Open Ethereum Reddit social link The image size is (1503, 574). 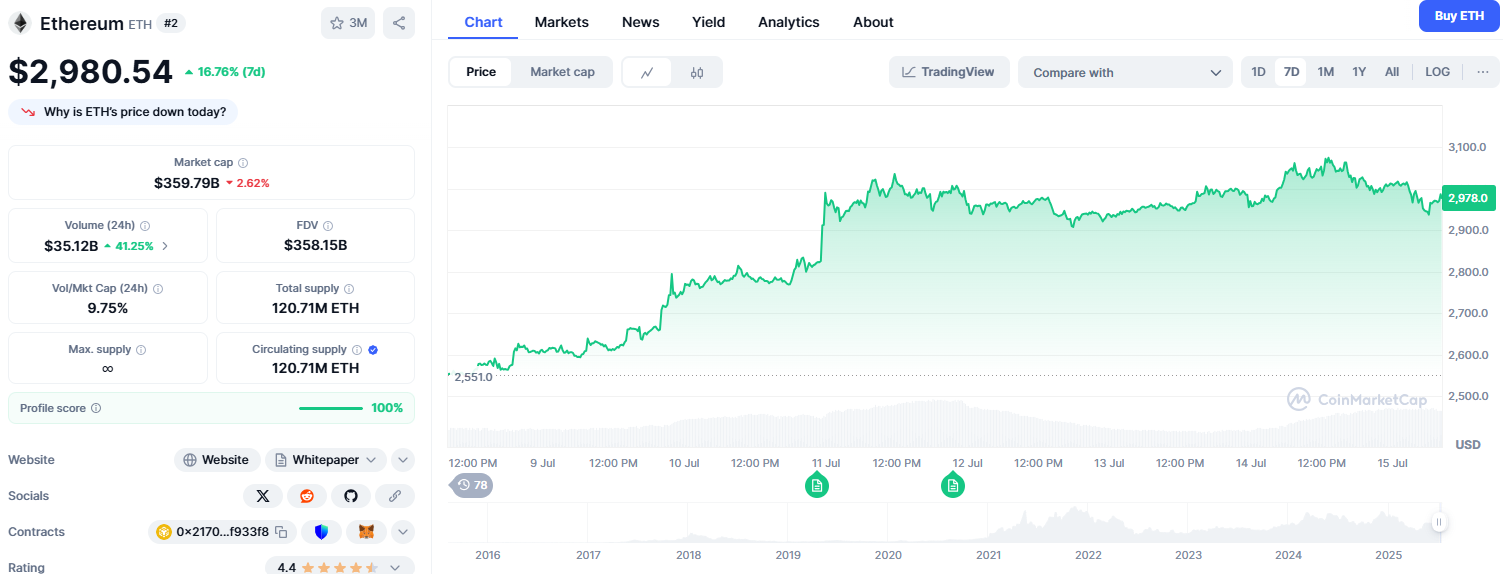[307, 496]
